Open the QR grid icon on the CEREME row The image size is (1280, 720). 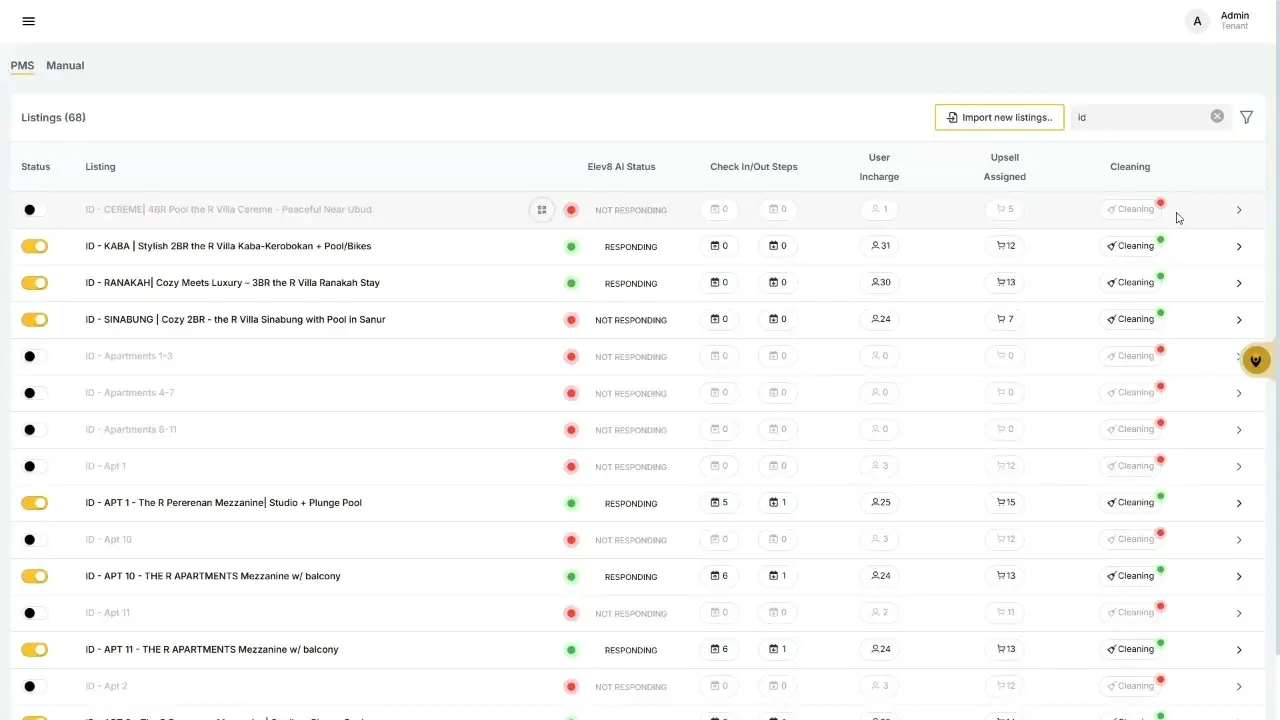(x=542, y=210)
